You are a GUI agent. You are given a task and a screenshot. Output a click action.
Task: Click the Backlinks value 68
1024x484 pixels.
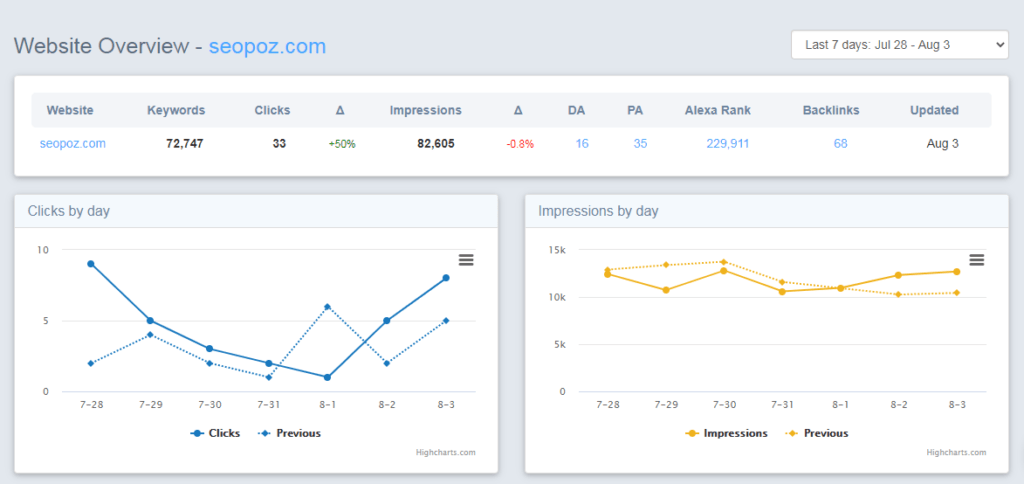click(x=840, y=144)
